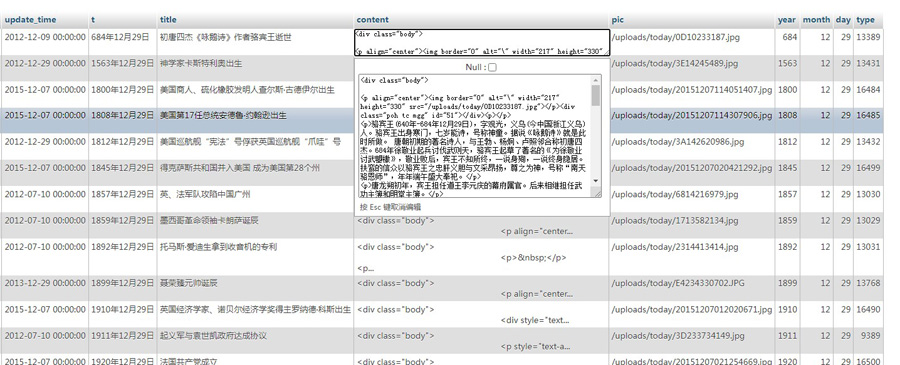
Task: Select title cell 聂荣臻元帅诞辰
Action: (189, 283)
